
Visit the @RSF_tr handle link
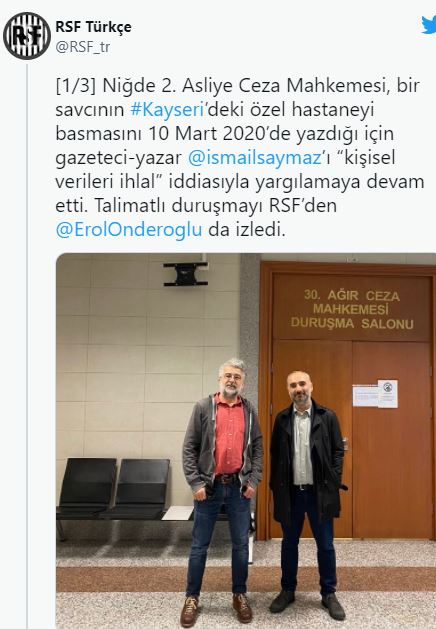82,47
